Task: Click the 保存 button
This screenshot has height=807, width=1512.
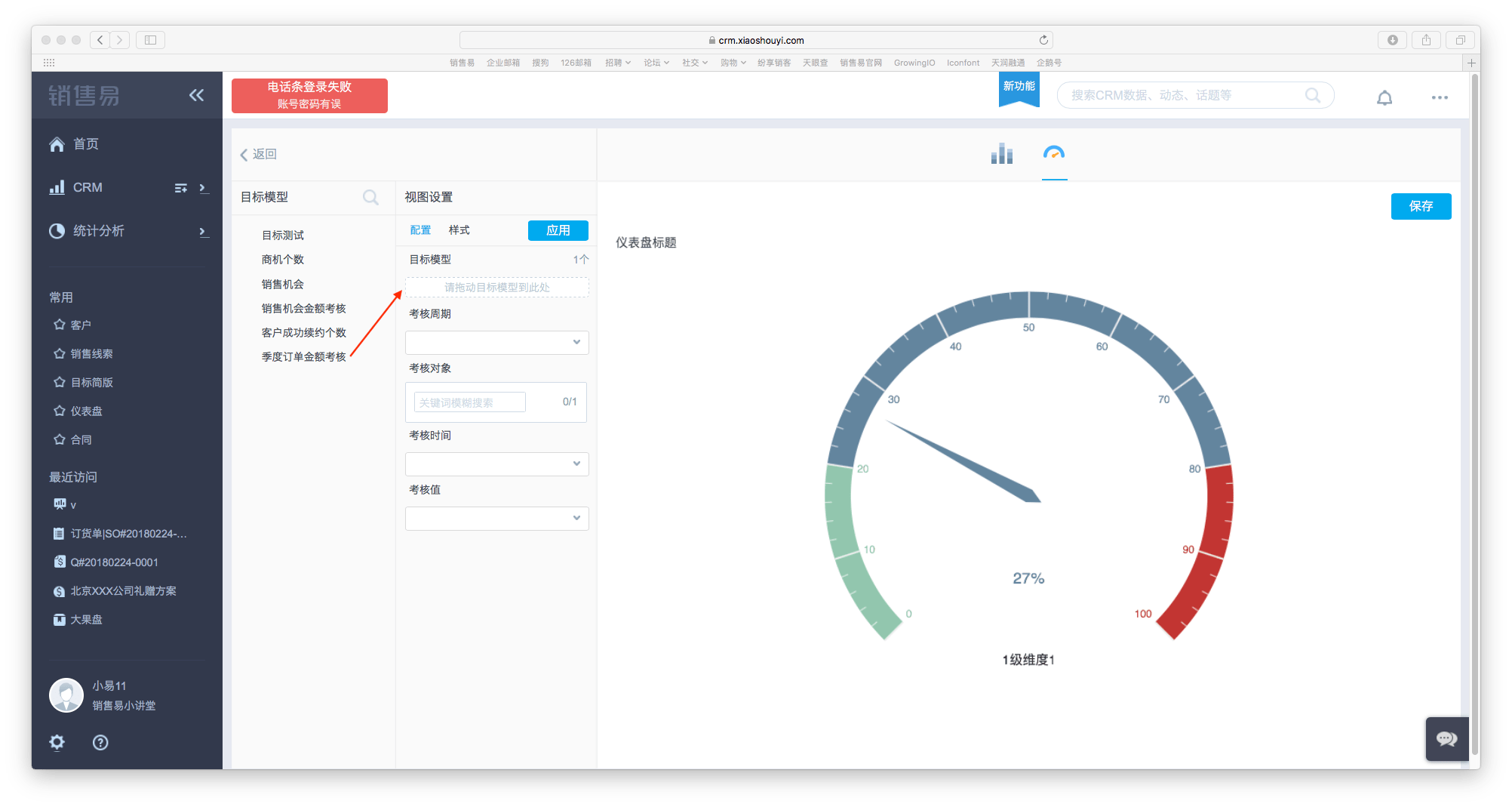Action: point(1420,206)
